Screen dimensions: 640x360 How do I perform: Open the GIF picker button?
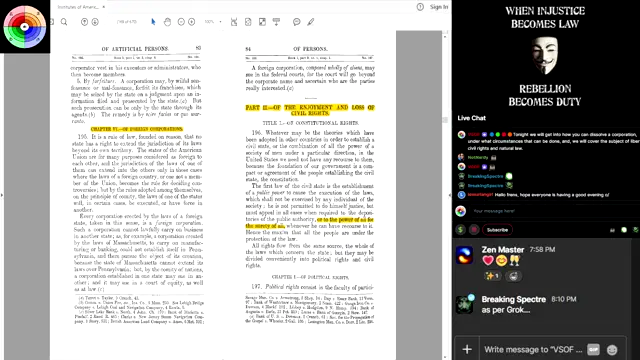tap(593, 349)
